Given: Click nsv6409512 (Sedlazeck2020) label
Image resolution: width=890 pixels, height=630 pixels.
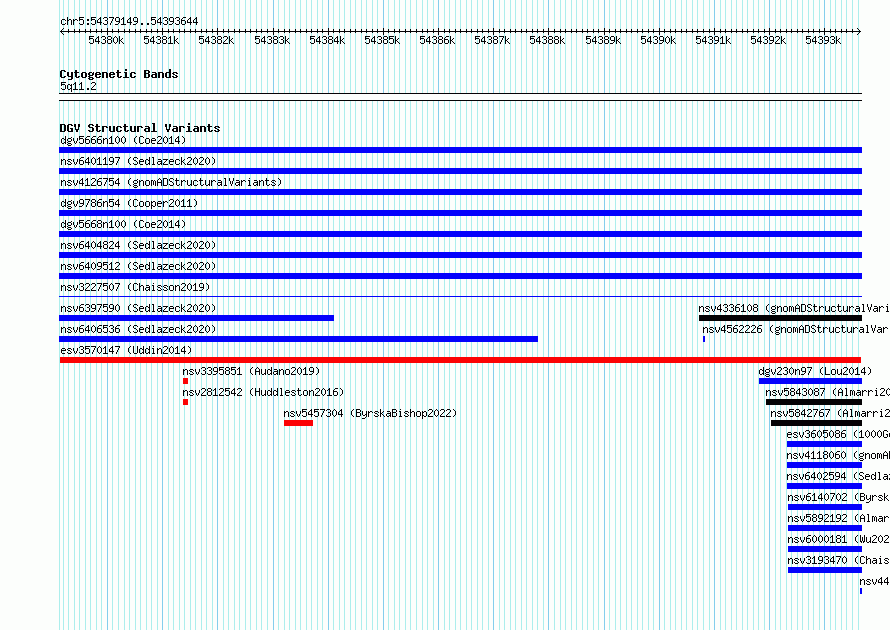Looking at the screenshot, I should [x=138, y=266].
